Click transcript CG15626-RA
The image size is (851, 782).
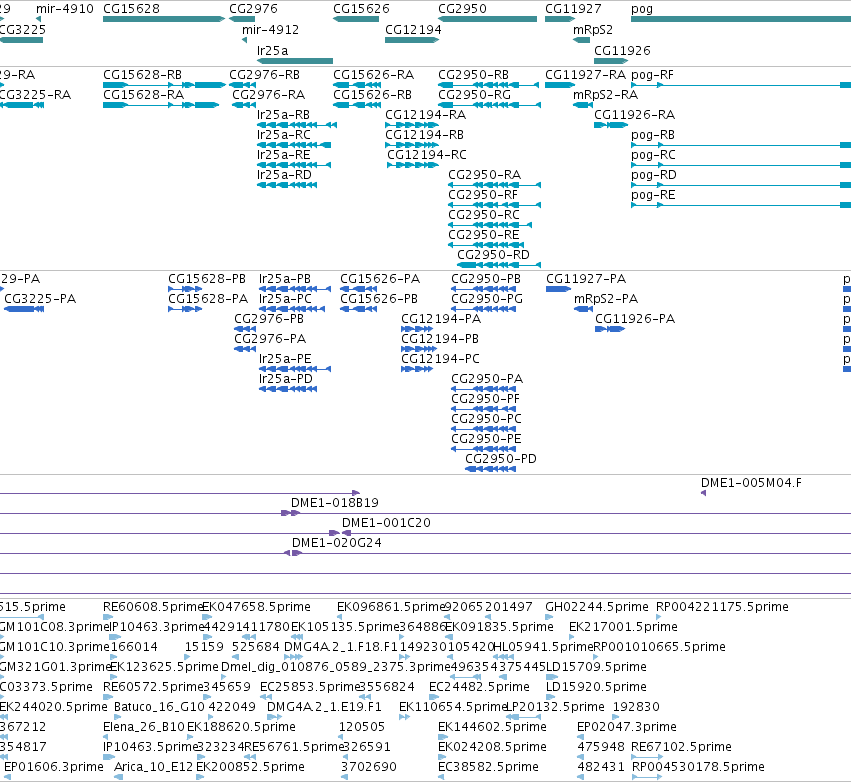click(x=357, y=85)
